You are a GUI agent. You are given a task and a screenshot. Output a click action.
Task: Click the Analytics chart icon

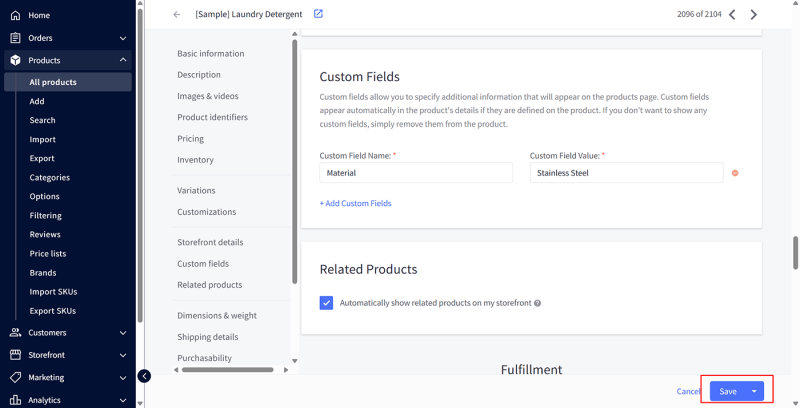[15, 400]
